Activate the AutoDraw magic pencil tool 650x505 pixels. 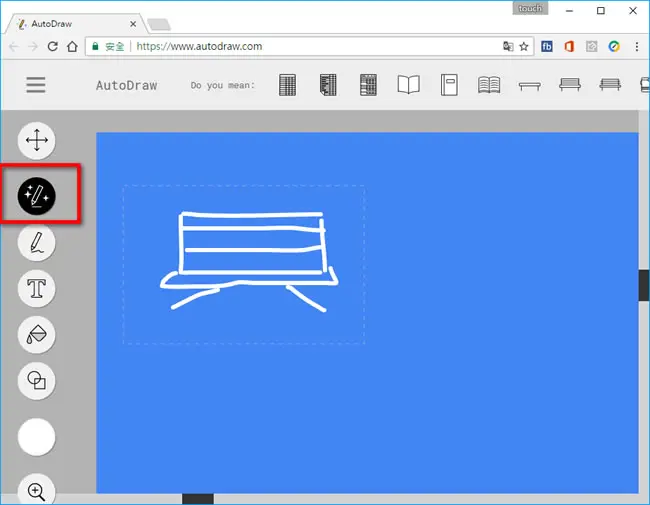36,196
